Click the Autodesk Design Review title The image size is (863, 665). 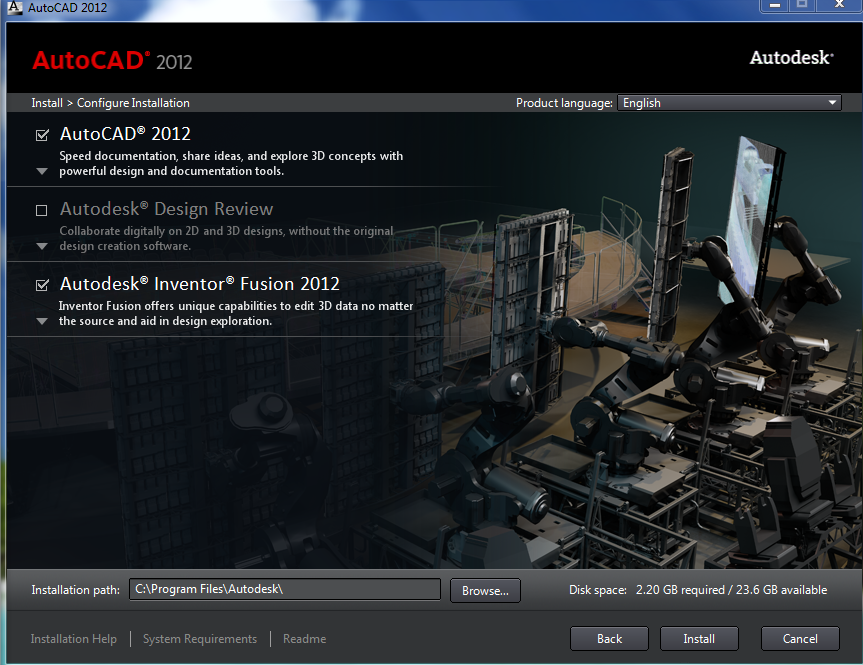(166, 209)
